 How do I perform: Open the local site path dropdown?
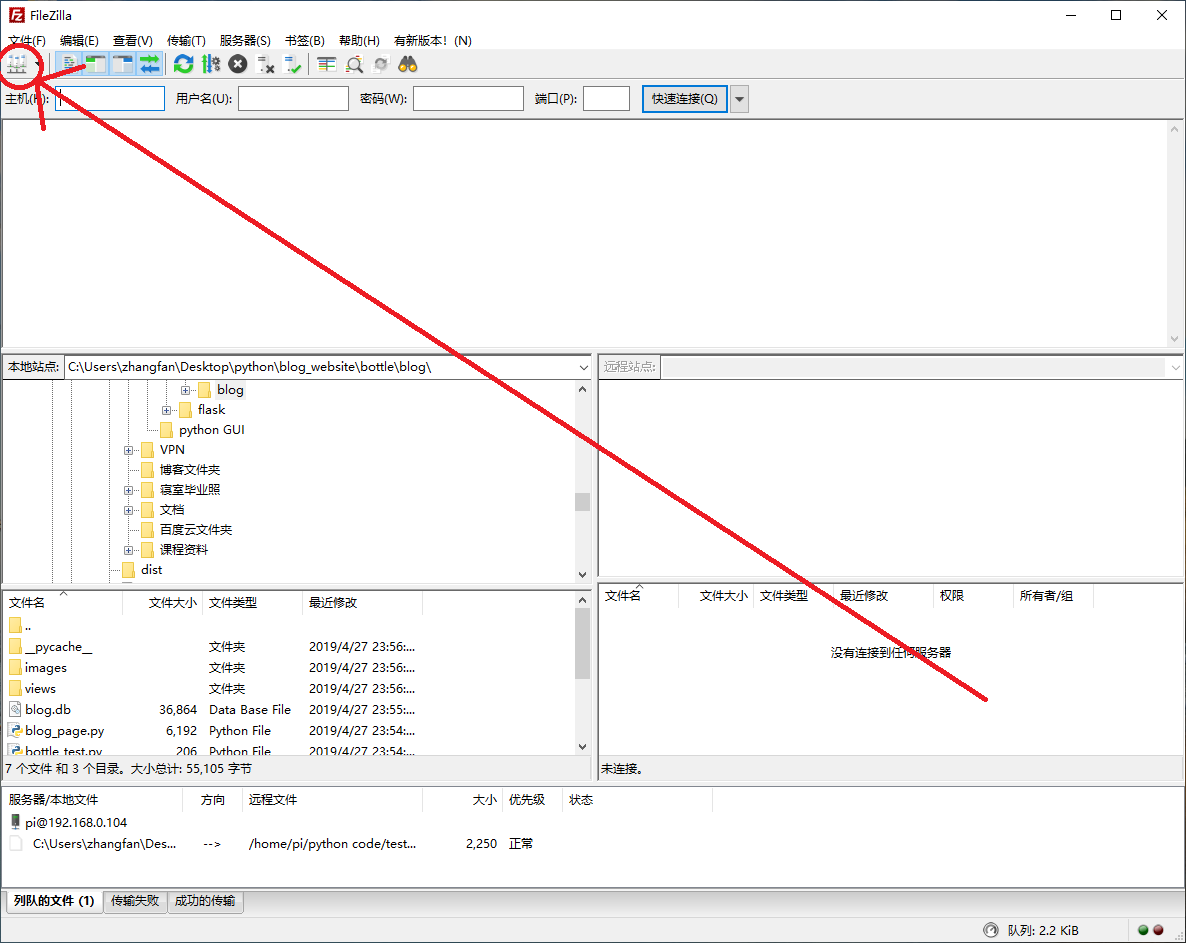tap(583, 368)
